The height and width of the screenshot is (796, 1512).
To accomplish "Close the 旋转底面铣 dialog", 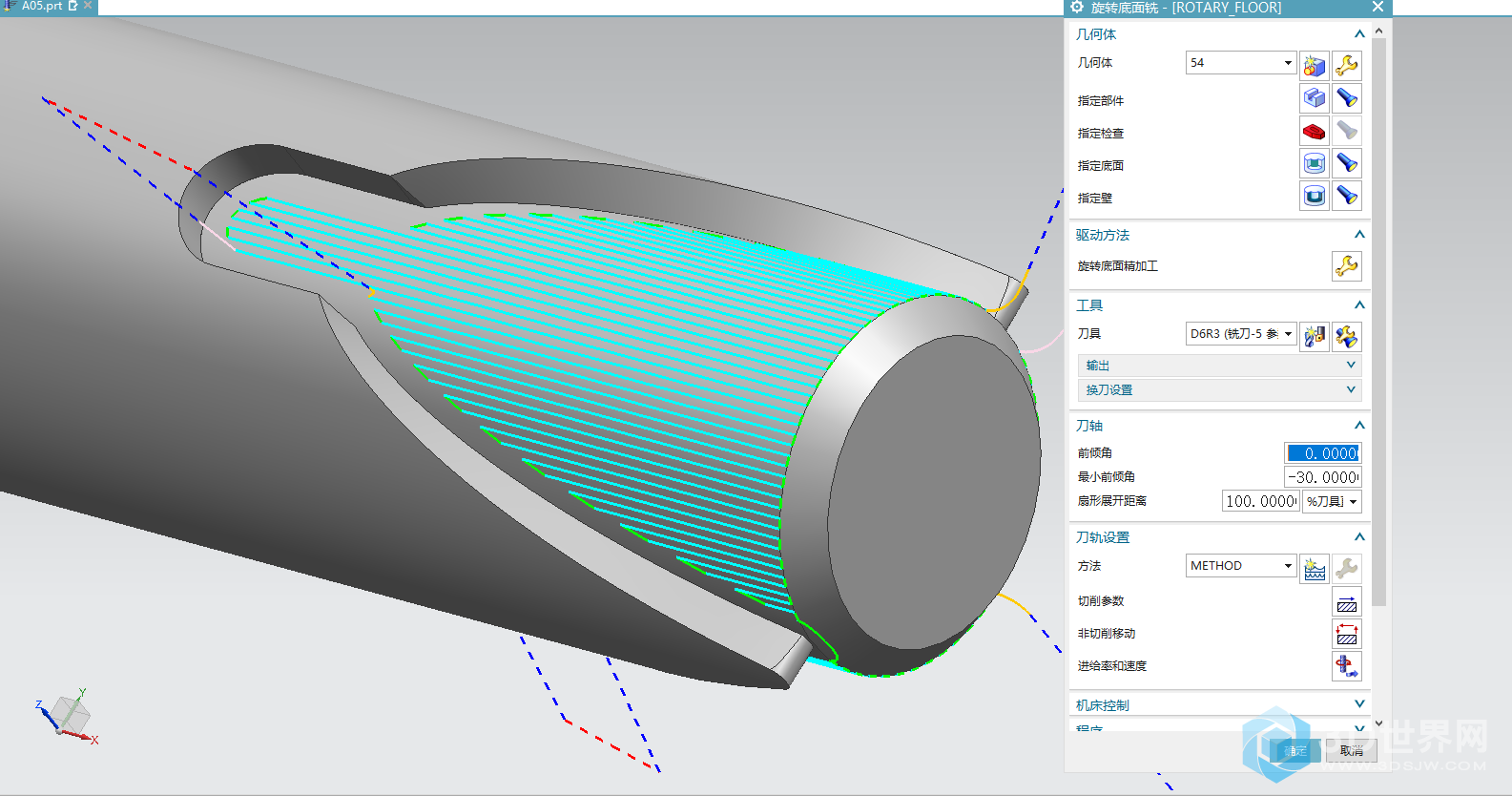I will pos(1377,8).
